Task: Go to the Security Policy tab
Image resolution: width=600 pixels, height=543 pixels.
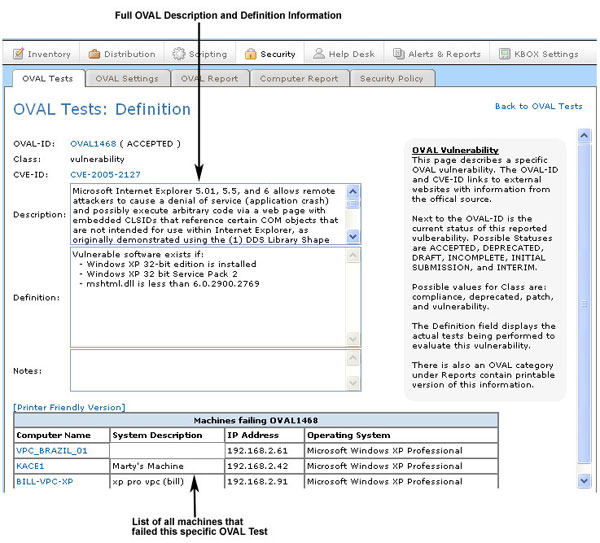Action: pyautogui.click(x=391, y=78)
